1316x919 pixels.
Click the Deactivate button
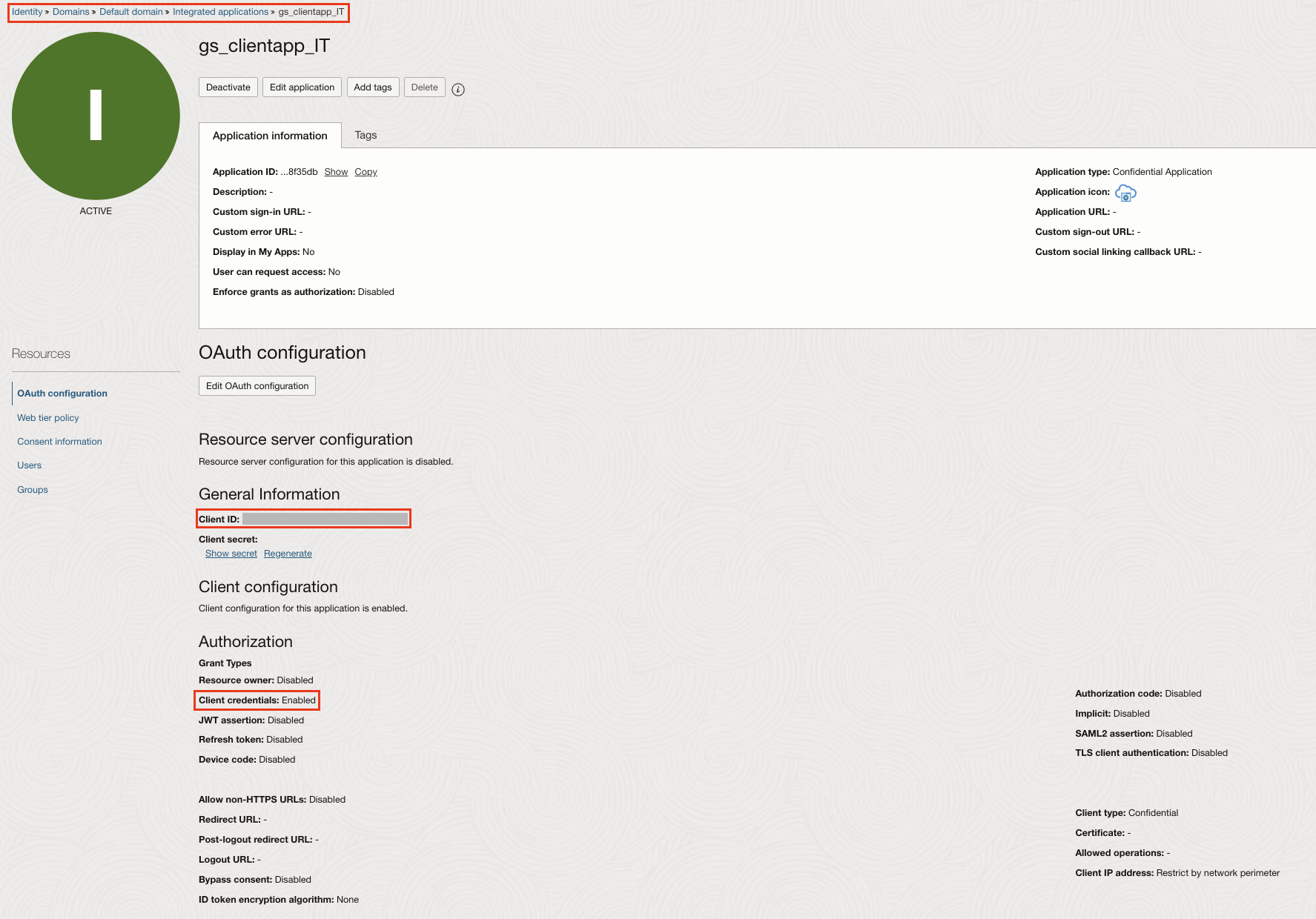pyautogui.click(x=228, y=87)
